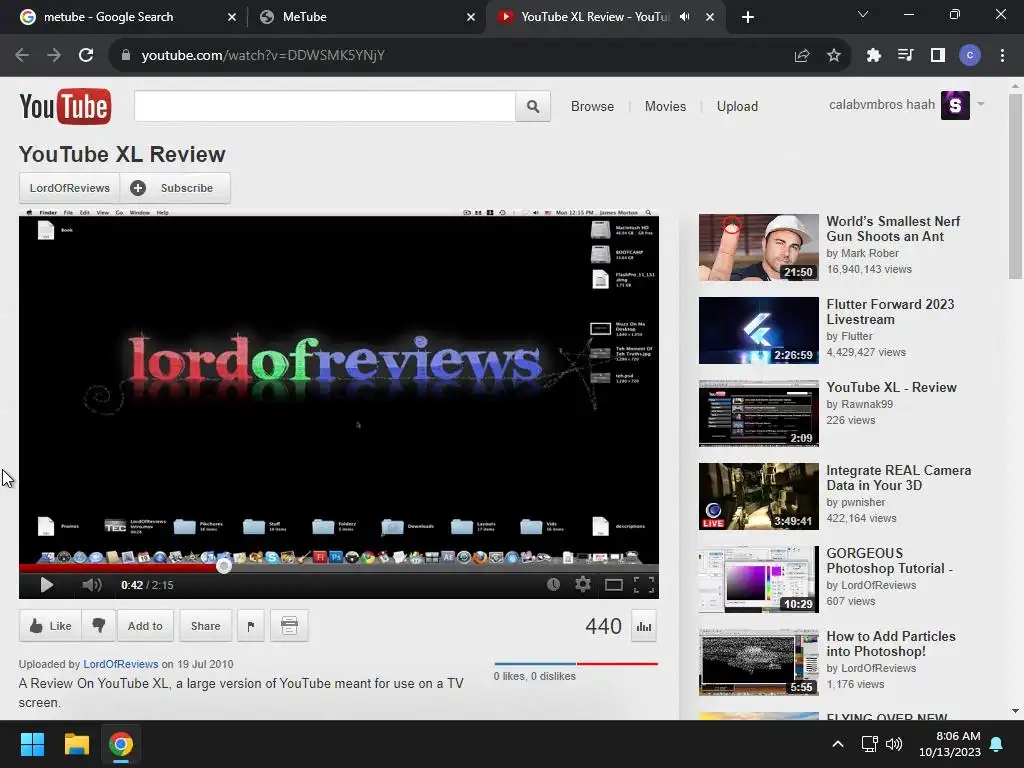Open Mark Rober channel link
This screenshot has width=1024, height=768.
point(869,253)
